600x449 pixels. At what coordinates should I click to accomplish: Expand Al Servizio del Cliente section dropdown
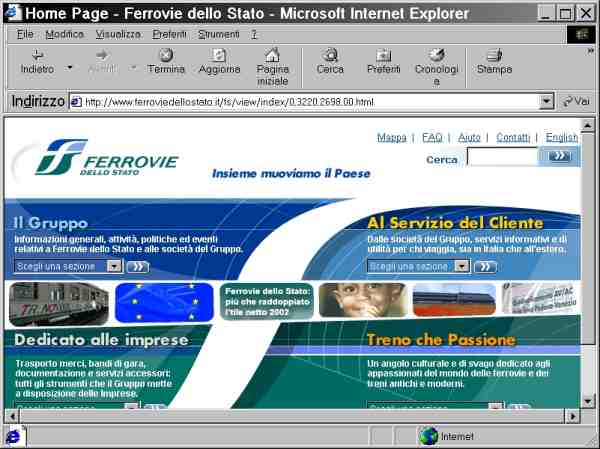tap(418, 266)
